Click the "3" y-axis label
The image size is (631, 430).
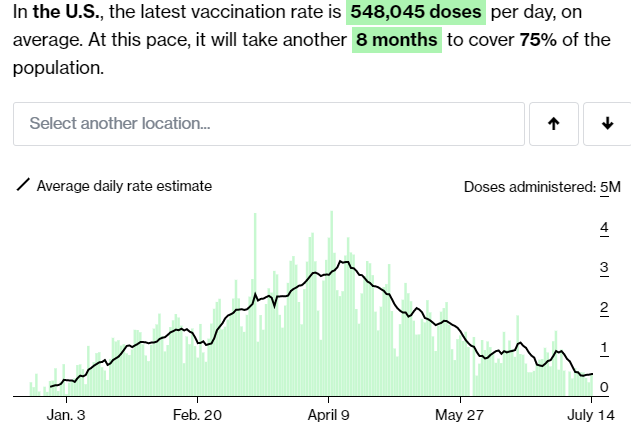pos(604,268)
